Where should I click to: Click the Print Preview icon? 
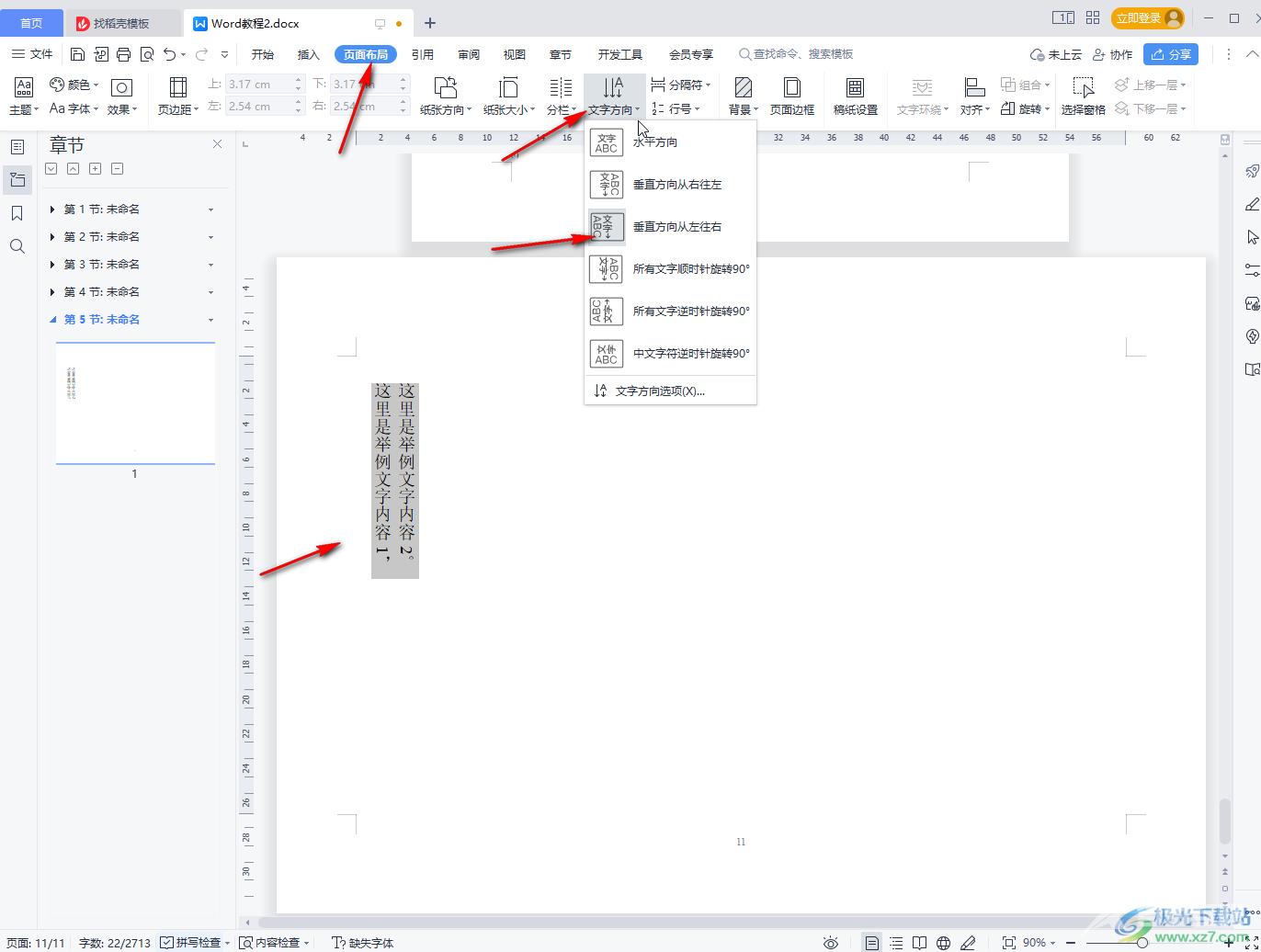(x=147, y=54)
